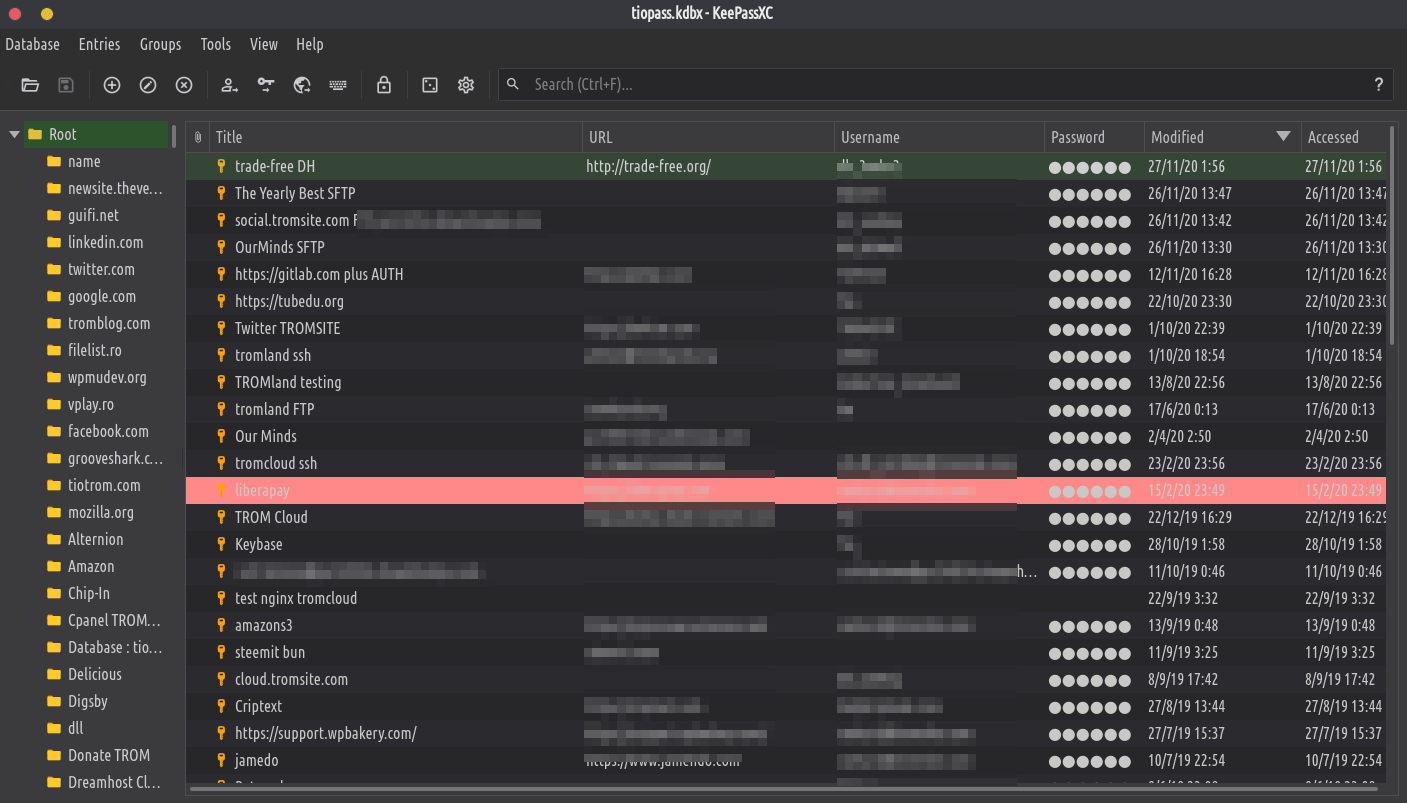
Task: Sort entries by the Username column header
Action: click(x=939, y=137)
